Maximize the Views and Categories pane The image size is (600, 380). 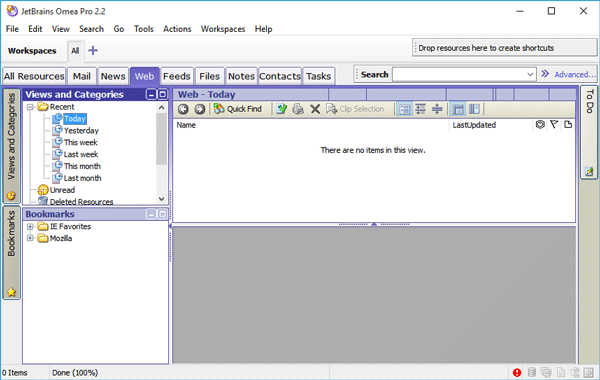(163, 94)
